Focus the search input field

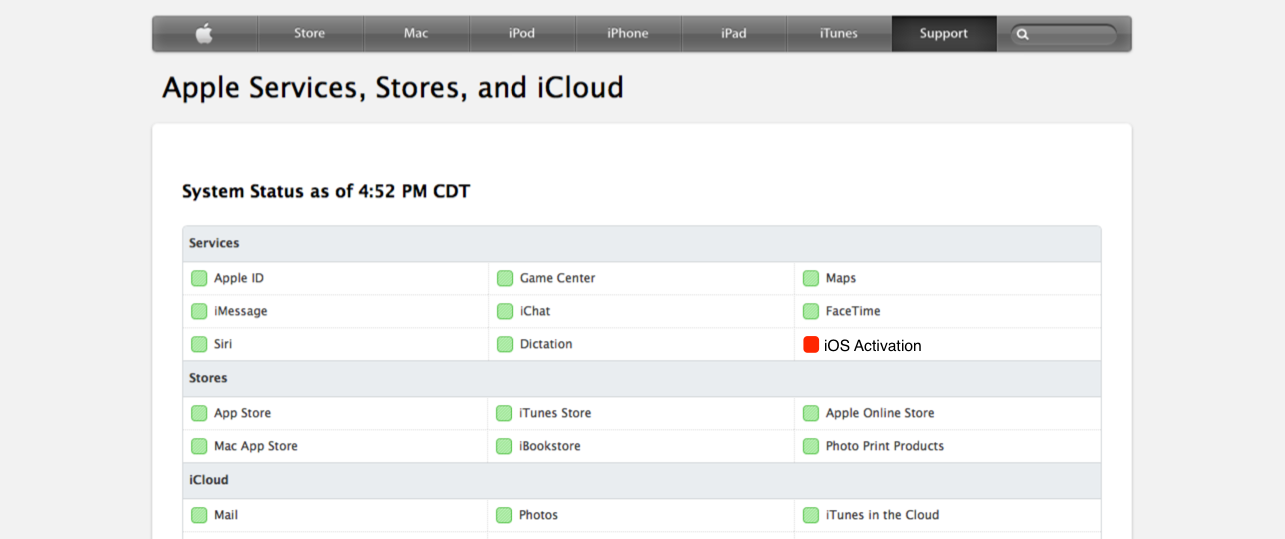[1072, 34]
